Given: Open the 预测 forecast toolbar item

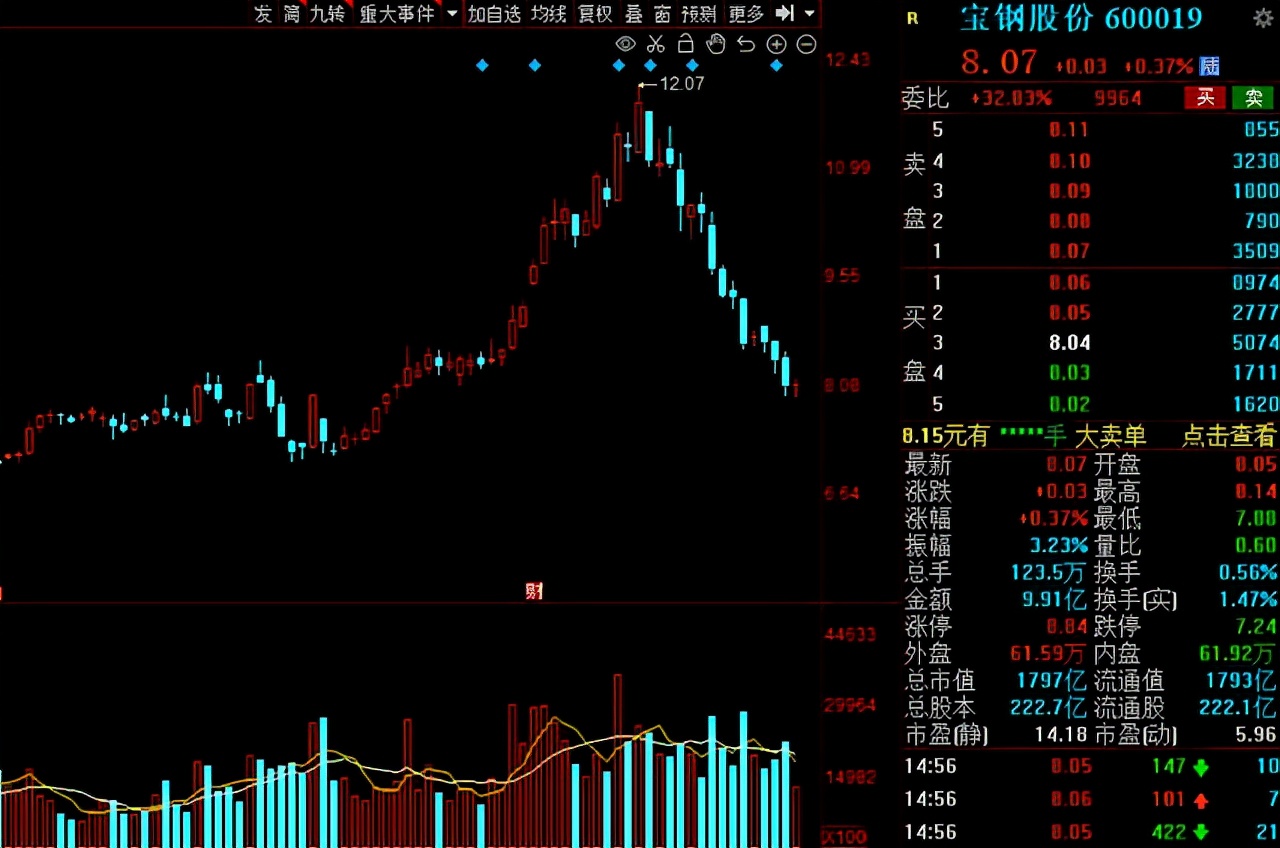Looking at the screenshot, I should [699, 14].
